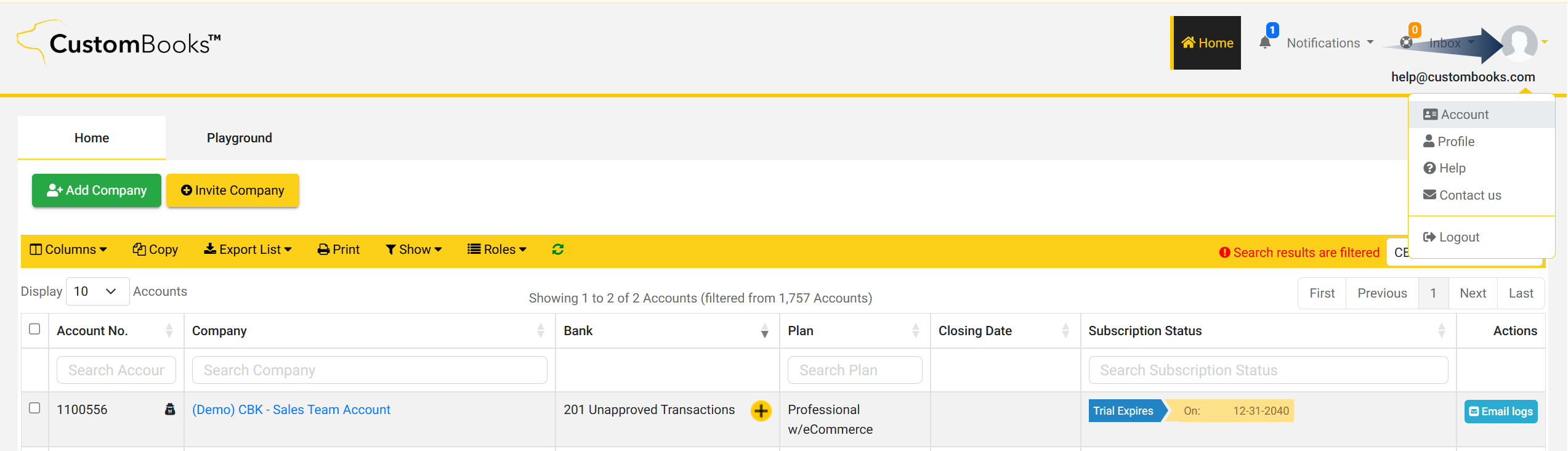Viewport: 1568px width, 451px height.
Task: Switch to the Playground tab
Action: point(239,138)
